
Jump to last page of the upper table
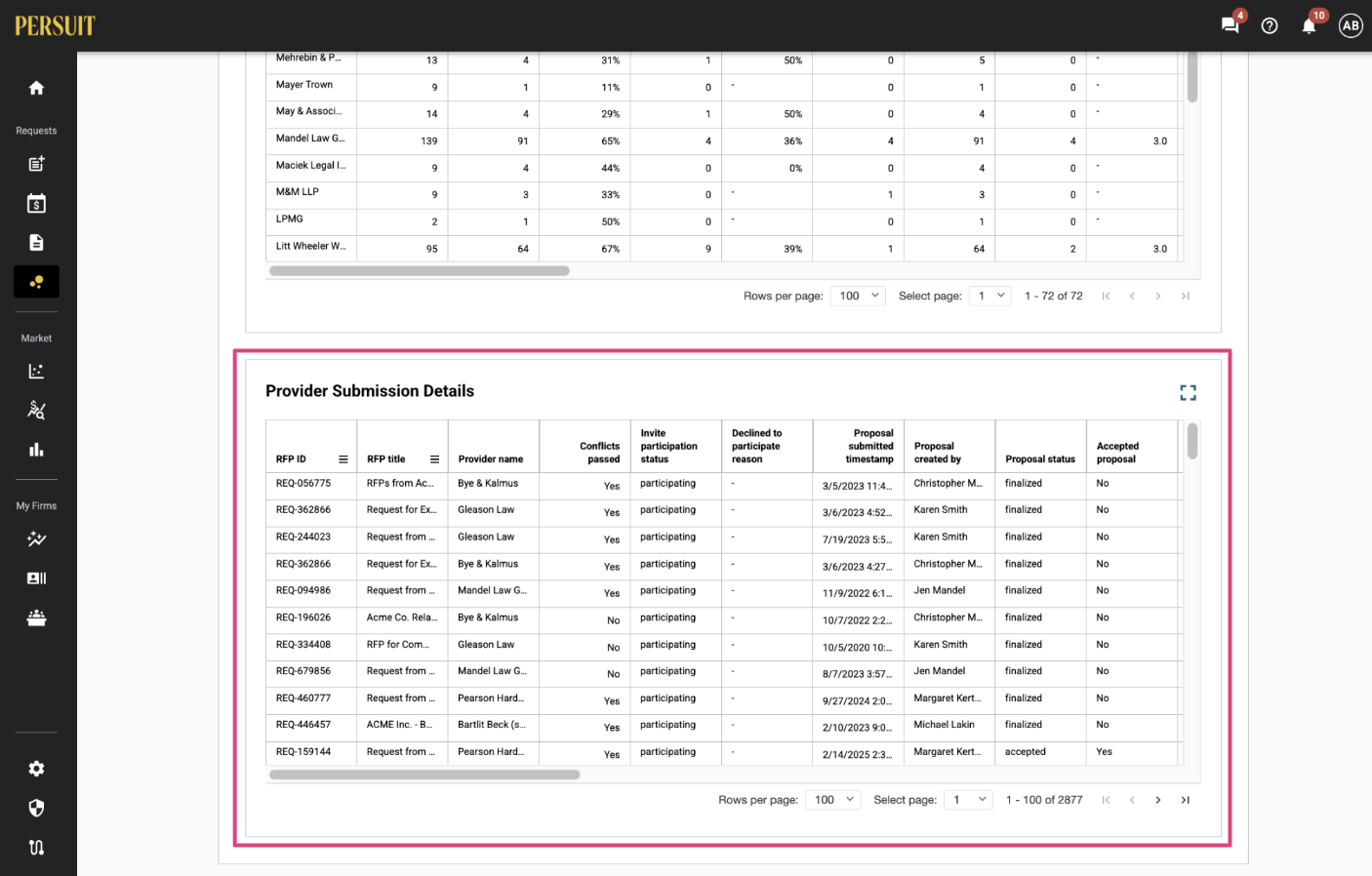pyautogui.click(x=1185, y=296)
